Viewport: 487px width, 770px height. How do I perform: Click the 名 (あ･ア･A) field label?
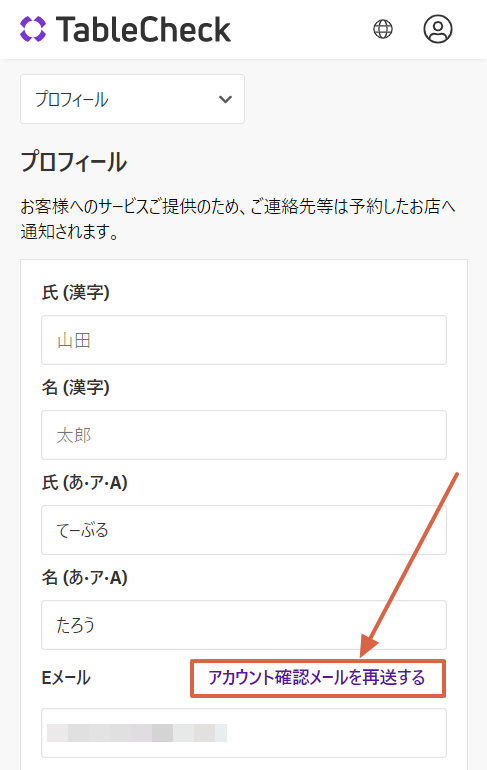84,577
